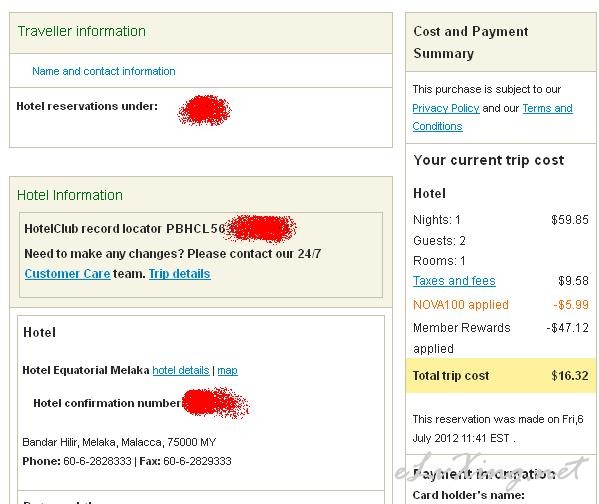Click the HotelClub record locator text
599x504 pixels.
pyautogui.click(x=125, y=229)
